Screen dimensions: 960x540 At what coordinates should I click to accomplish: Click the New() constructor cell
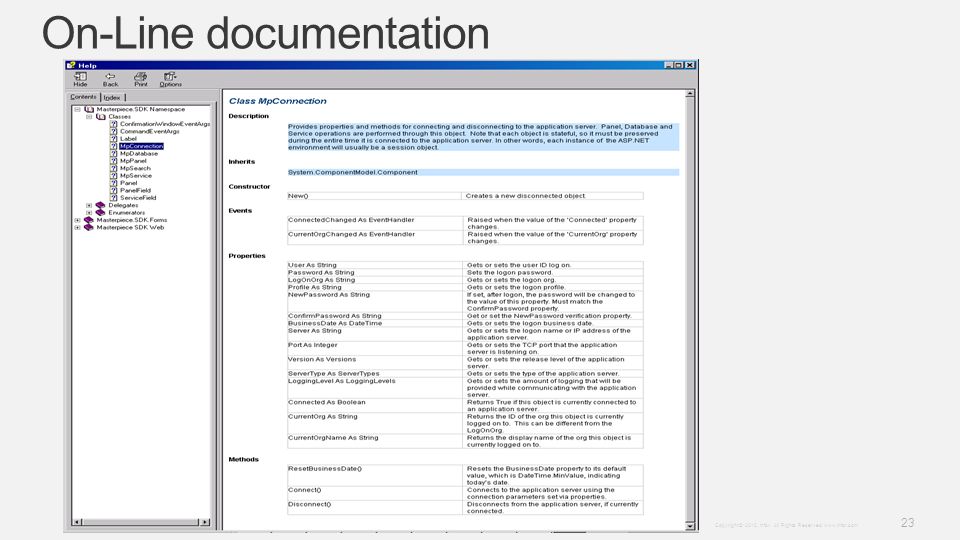pyautogui.click(x=374, y=196)
